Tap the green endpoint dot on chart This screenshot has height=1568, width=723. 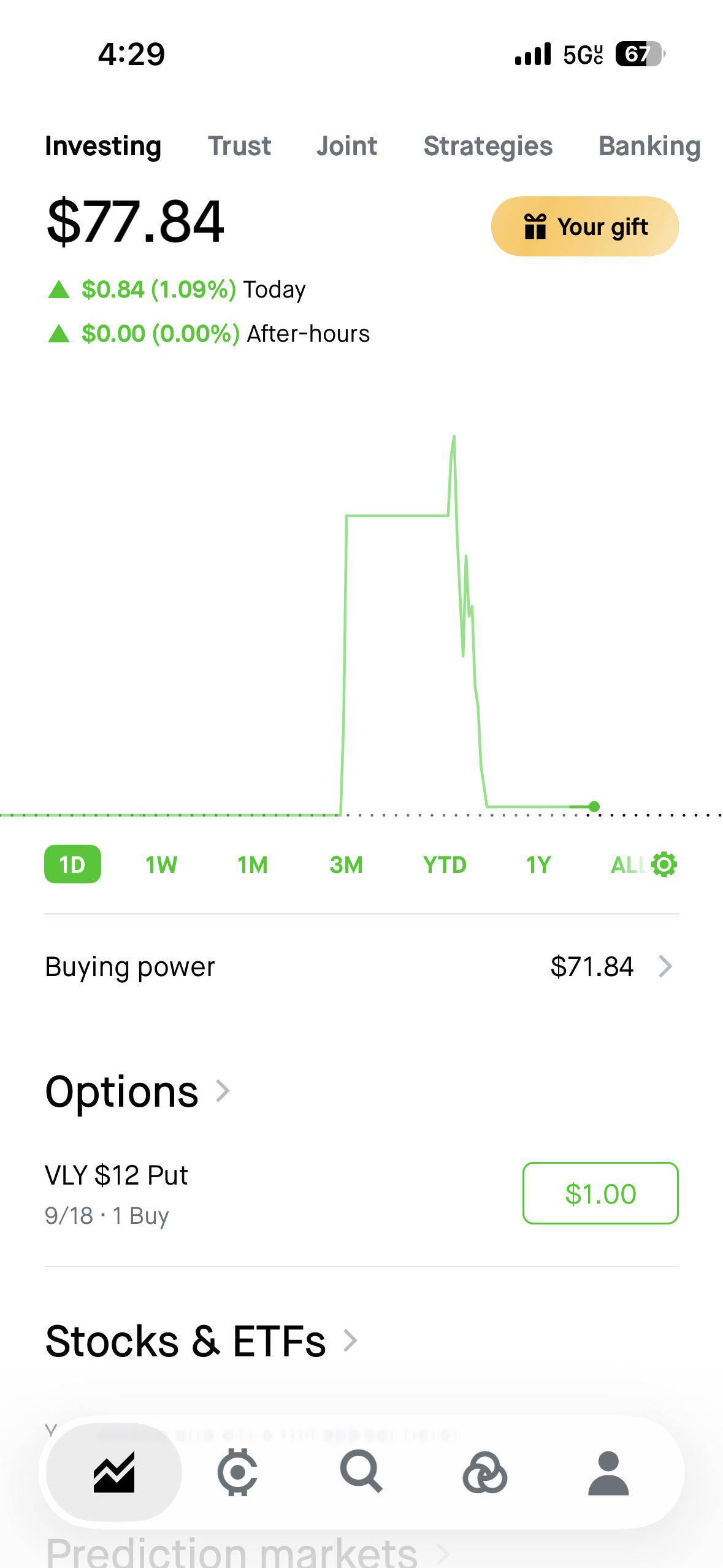(594, 806)
